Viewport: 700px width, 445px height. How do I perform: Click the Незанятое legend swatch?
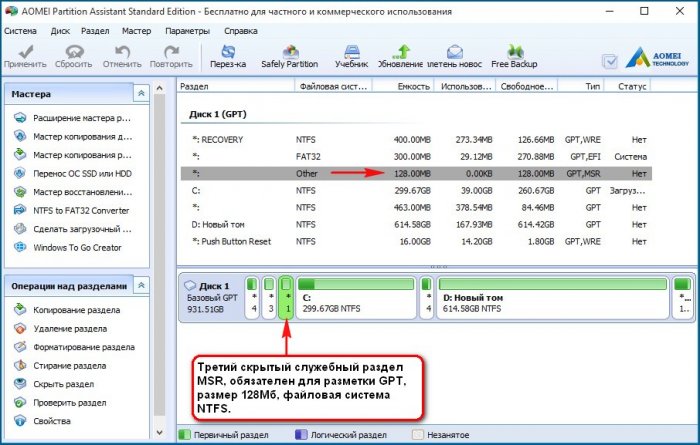tap(417, 434)
